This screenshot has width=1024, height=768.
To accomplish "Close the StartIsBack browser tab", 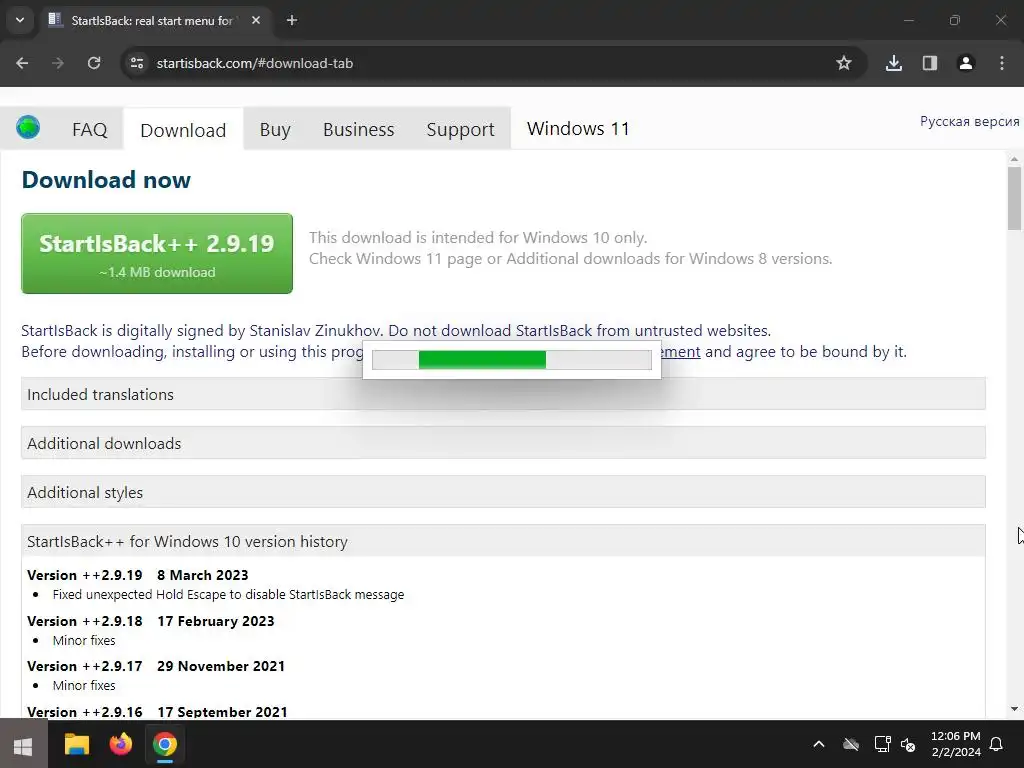I will (x=256, y=20).
